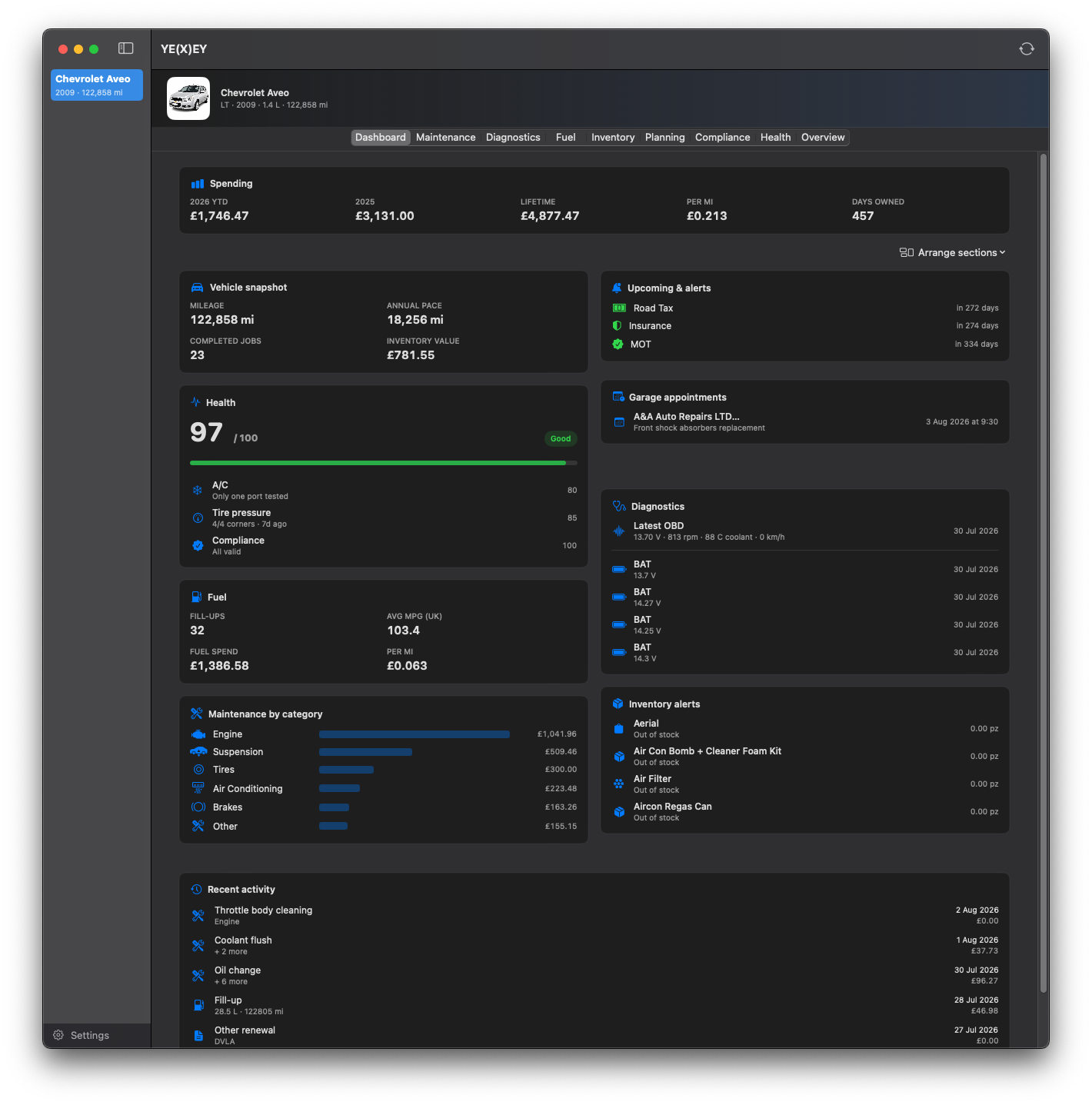Click the Compliance checkmark seal icon
This screenshot has width=1092, height=1105.
point(198,545)
